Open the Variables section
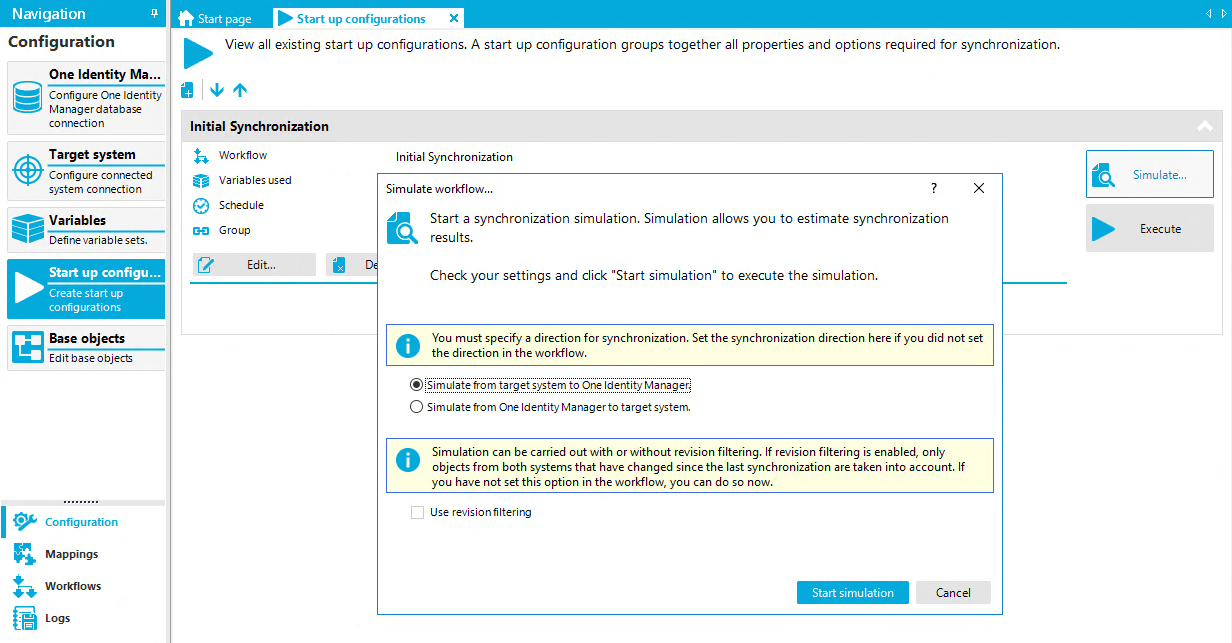 click(86, 230)
